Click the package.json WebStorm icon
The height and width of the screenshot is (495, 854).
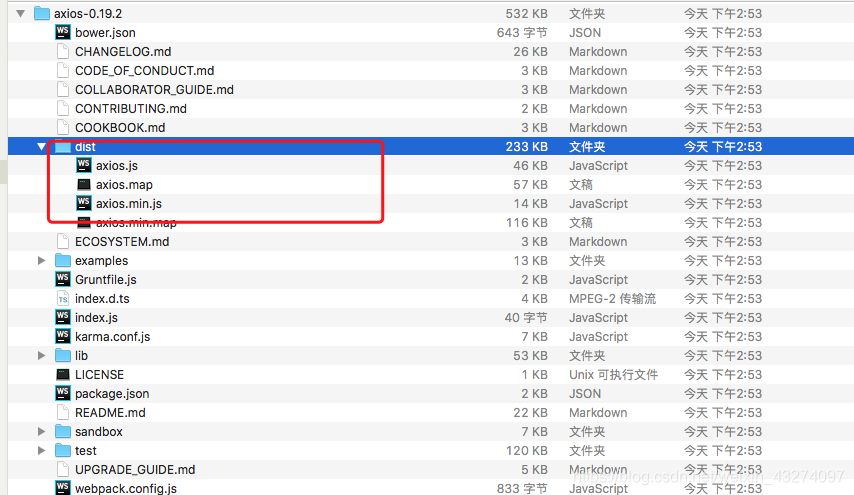(x=63, y=393)
